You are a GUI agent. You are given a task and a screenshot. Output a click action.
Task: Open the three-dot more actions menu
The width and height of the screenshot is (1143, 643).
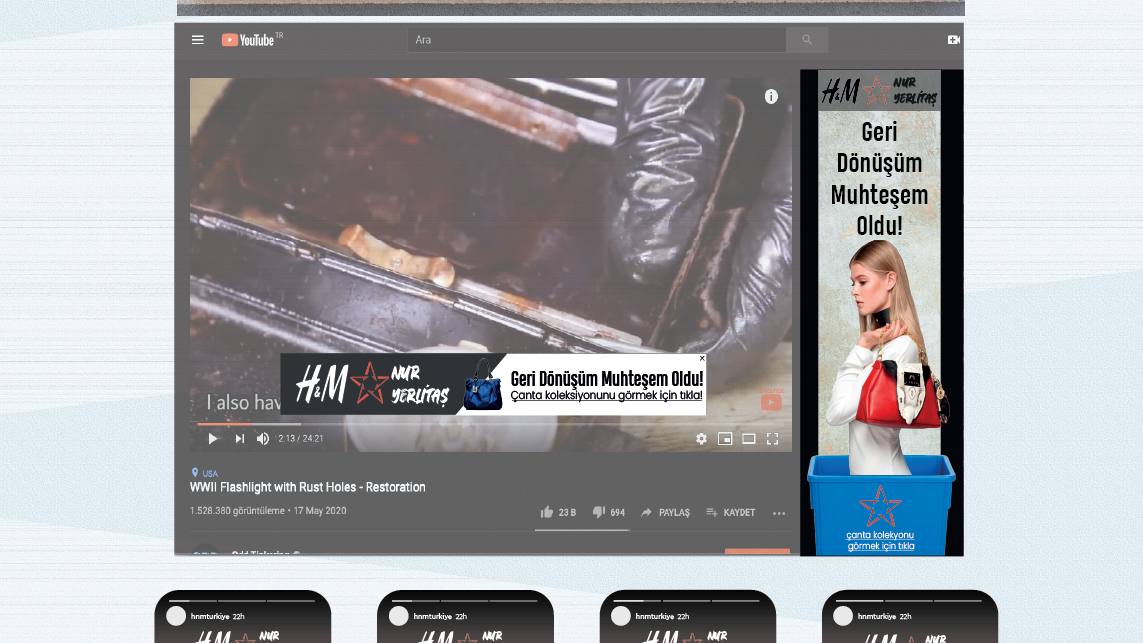778,513
